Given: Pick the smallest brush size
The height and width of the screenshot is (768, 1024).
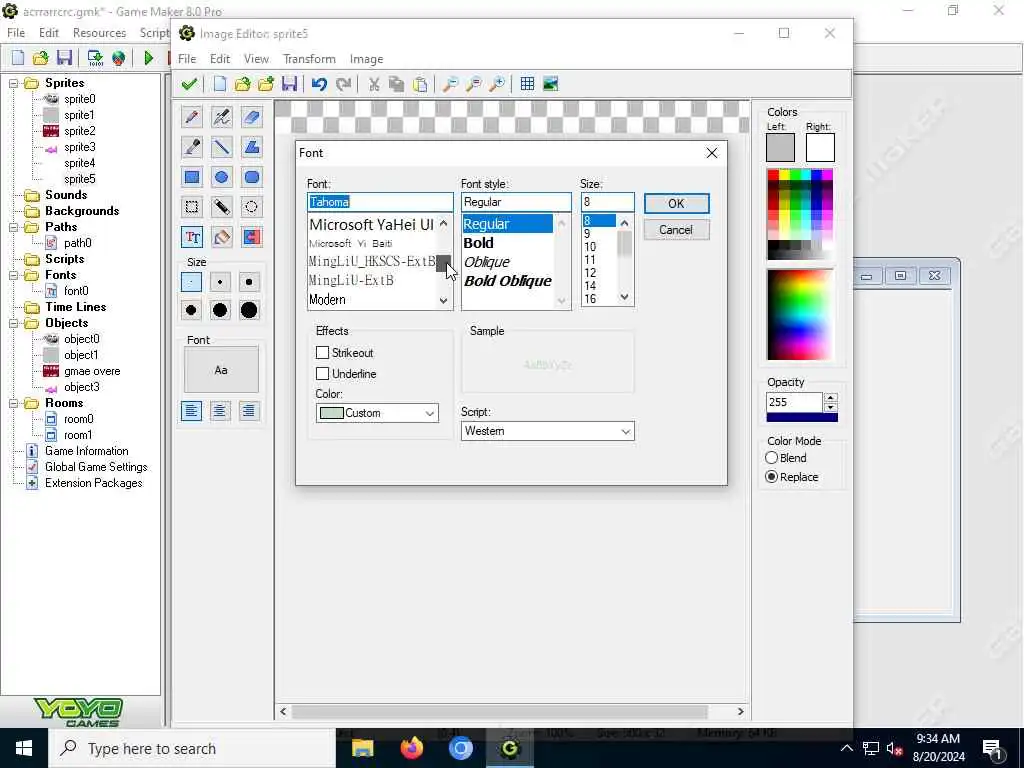Looking at the screenshot, I should tap(191, 282).
